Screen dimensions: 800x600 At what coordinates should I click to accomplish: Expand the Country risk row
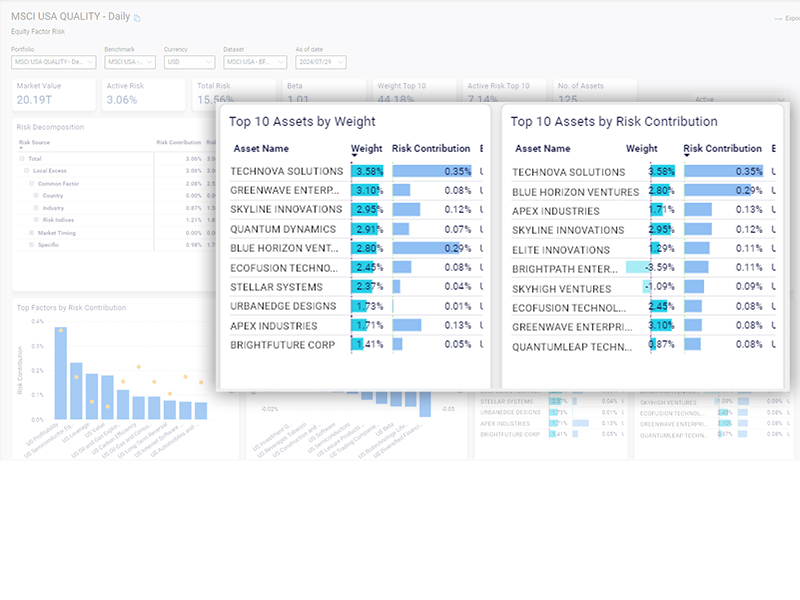point(35,196)
